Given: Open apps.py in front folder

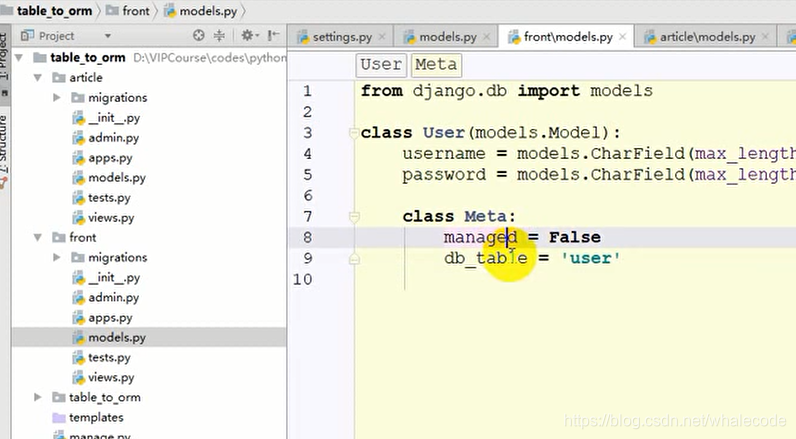Looking at the screenshot, I should pyautogui.click(x=110, y=318).
